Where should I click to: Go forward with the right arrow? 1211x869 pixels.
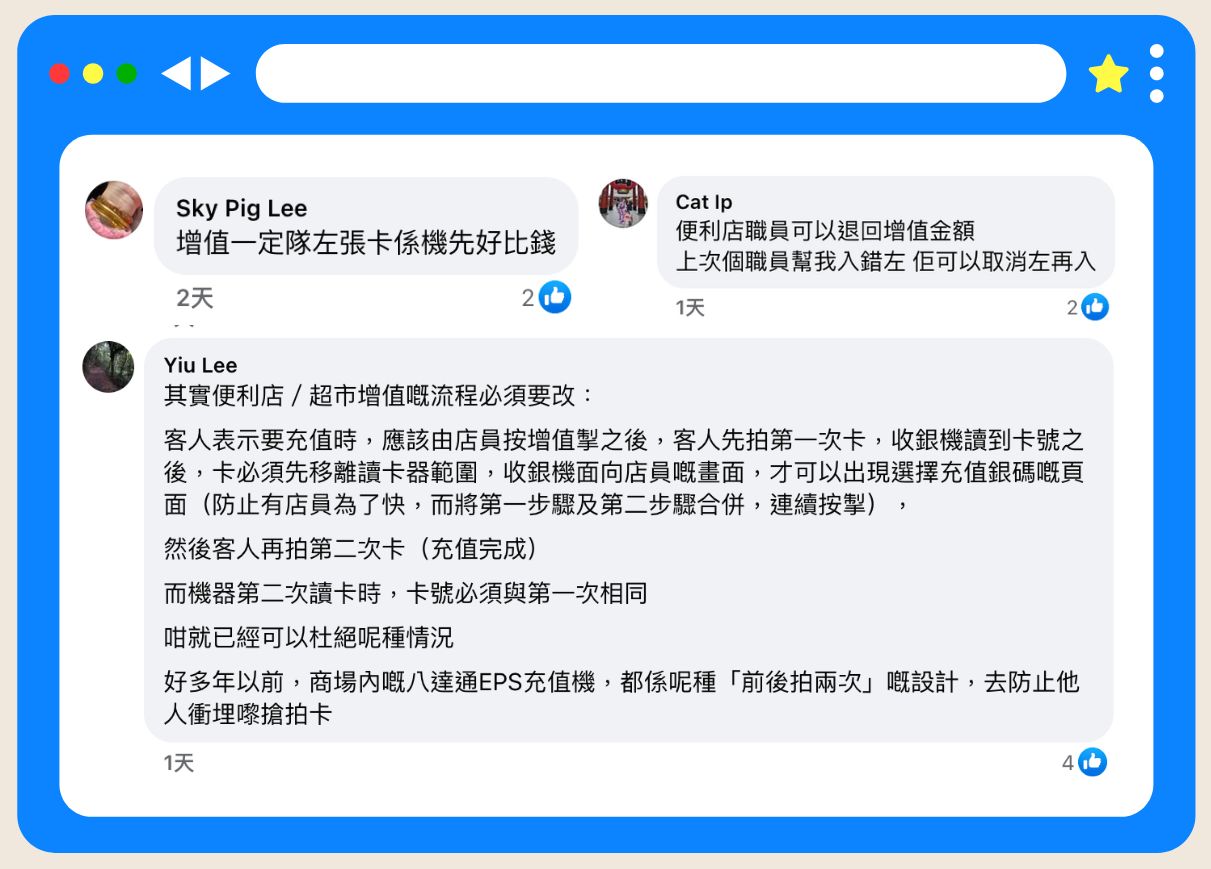coord(215,73)
